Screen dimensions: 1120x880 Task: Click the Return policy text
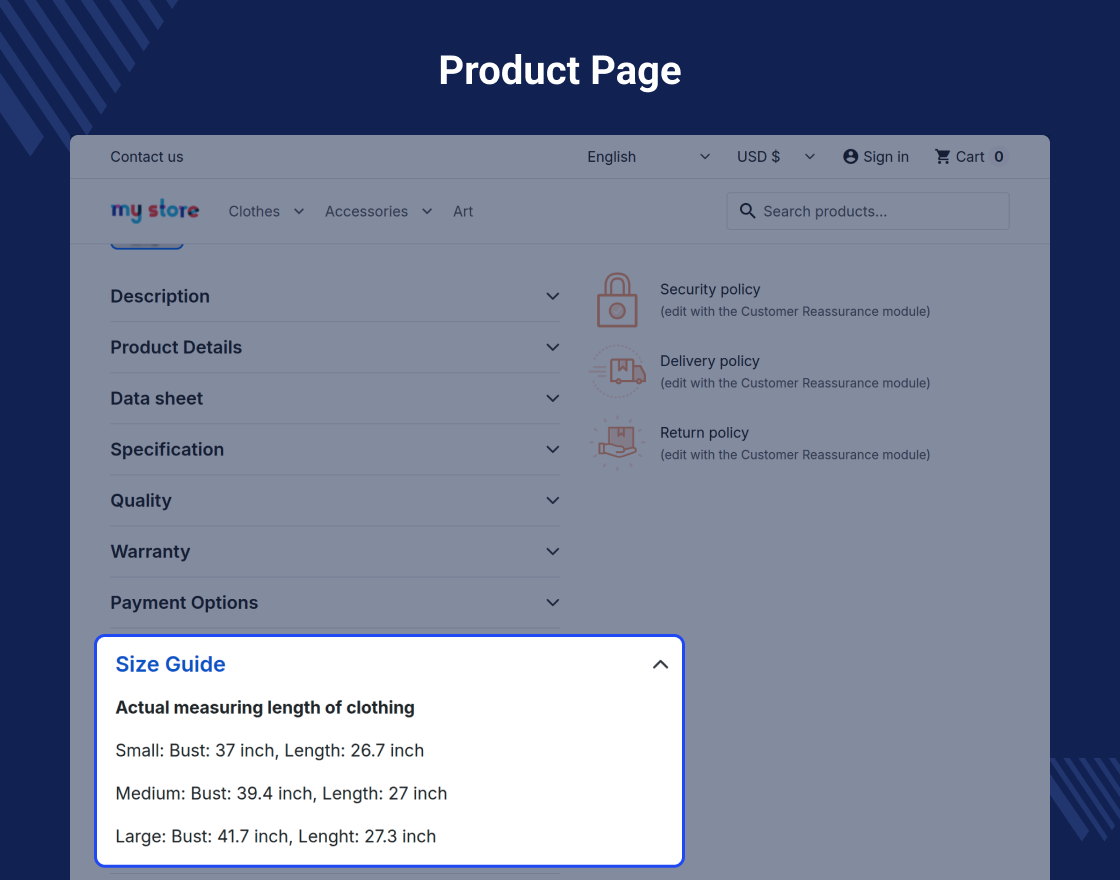pyautogui.click(x=704, y=433)
